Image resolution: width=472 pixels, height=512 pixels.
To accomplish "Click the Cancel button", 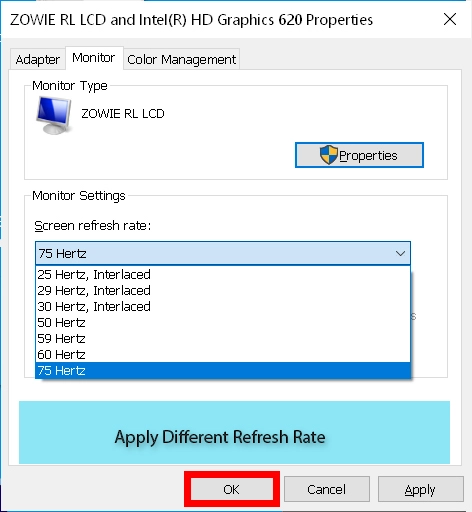I will point(327,489).
